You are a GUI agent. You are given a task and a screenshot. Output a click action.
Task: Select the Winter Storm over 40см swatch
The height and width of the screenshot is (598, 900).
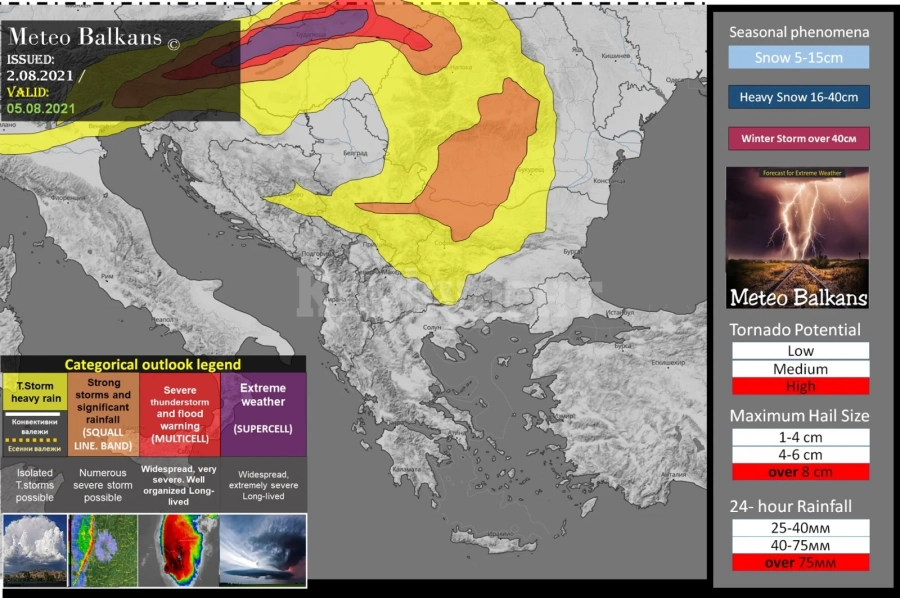[798, 138]
